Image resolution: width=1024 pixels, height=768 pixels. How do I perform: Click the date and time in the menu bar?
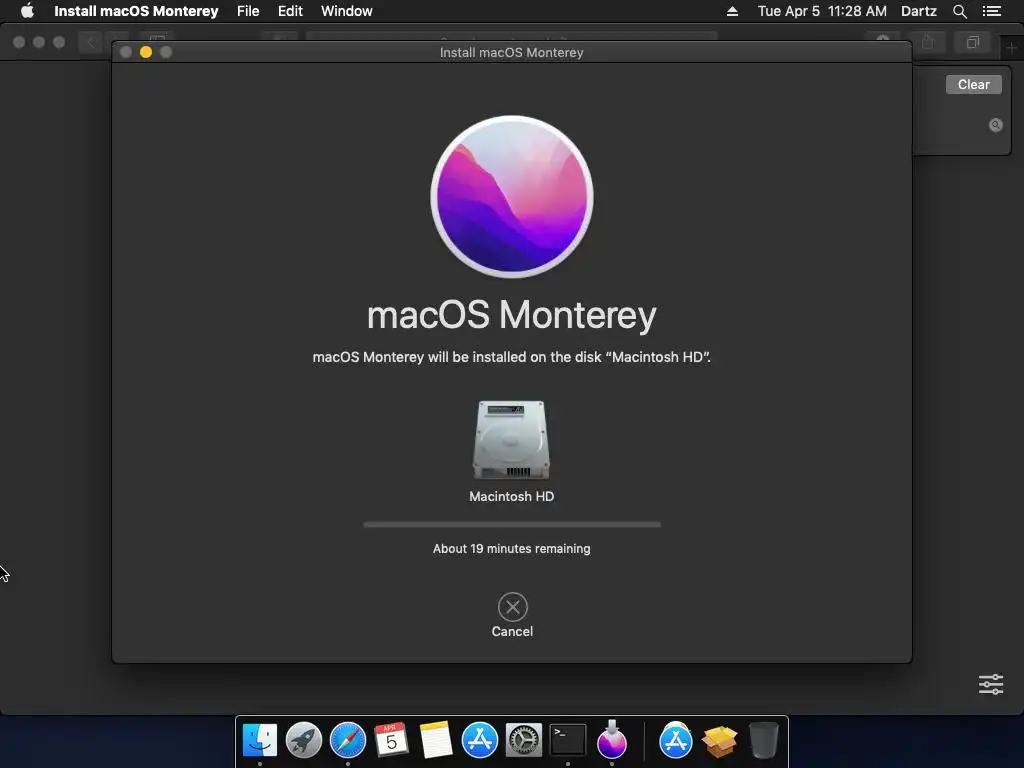(x=822, y=11)
